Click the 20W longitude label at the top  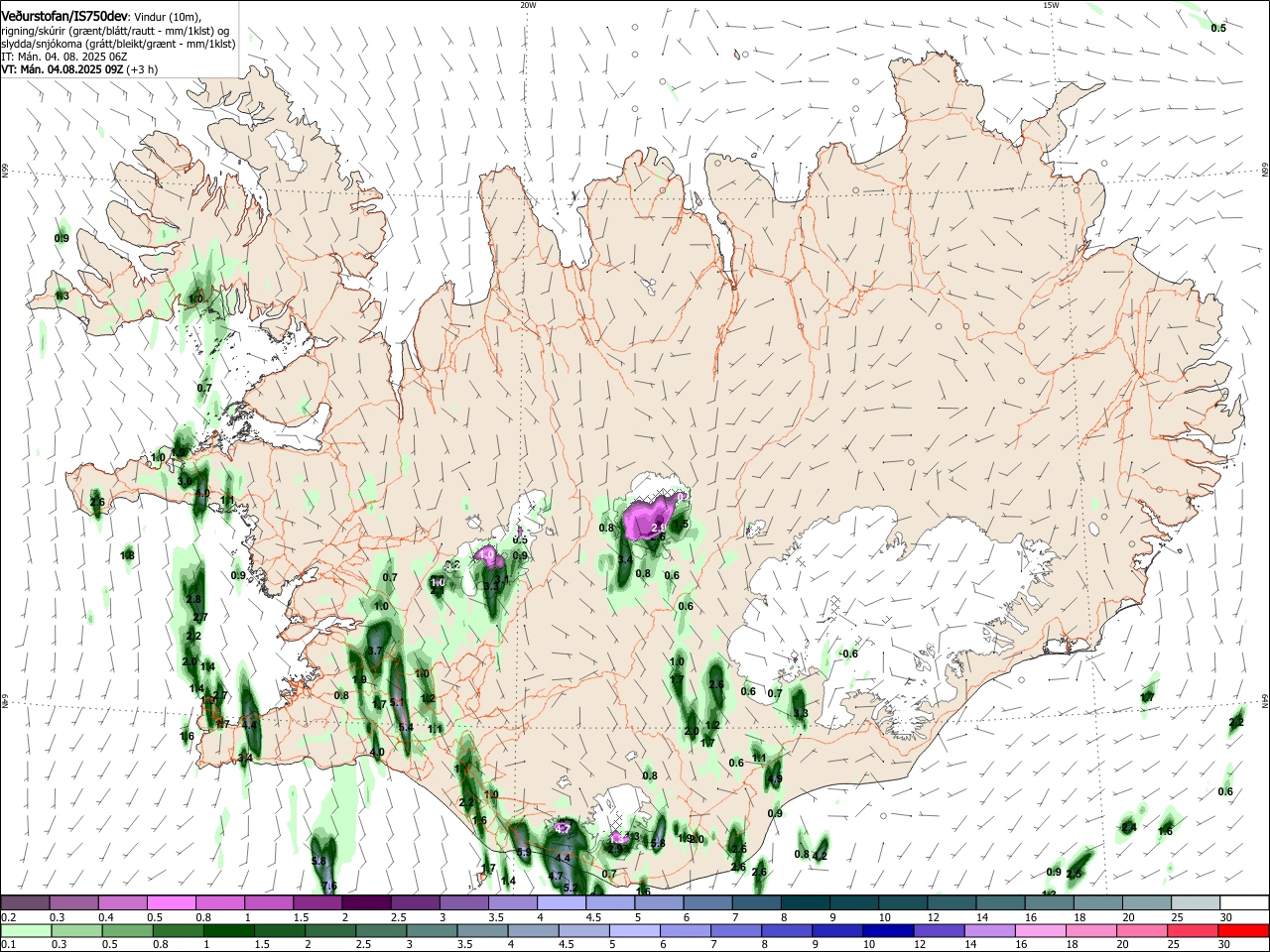(x=528, y=5)
